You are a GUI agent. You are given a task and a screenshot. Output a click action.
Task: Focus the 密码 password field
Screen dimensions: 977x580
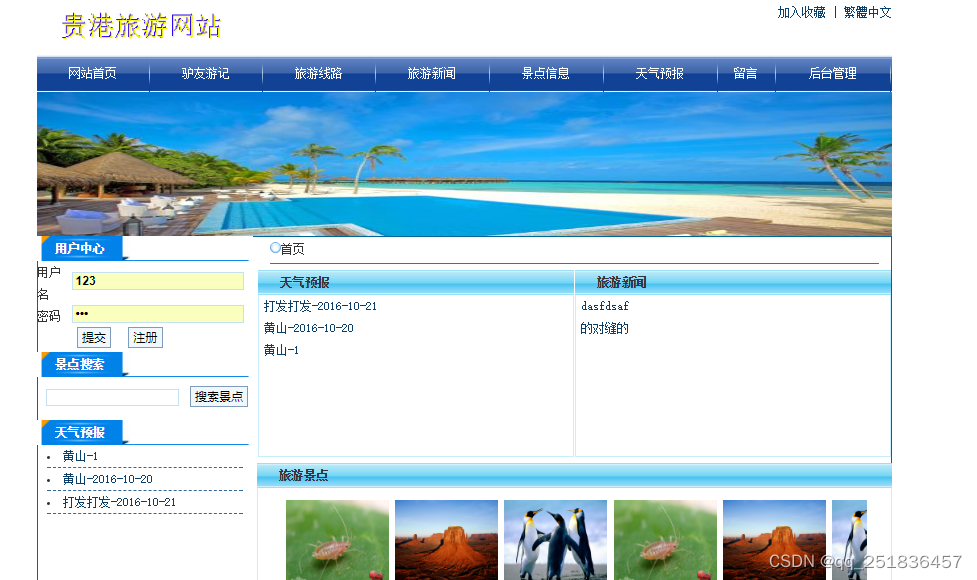coord(158,313)
